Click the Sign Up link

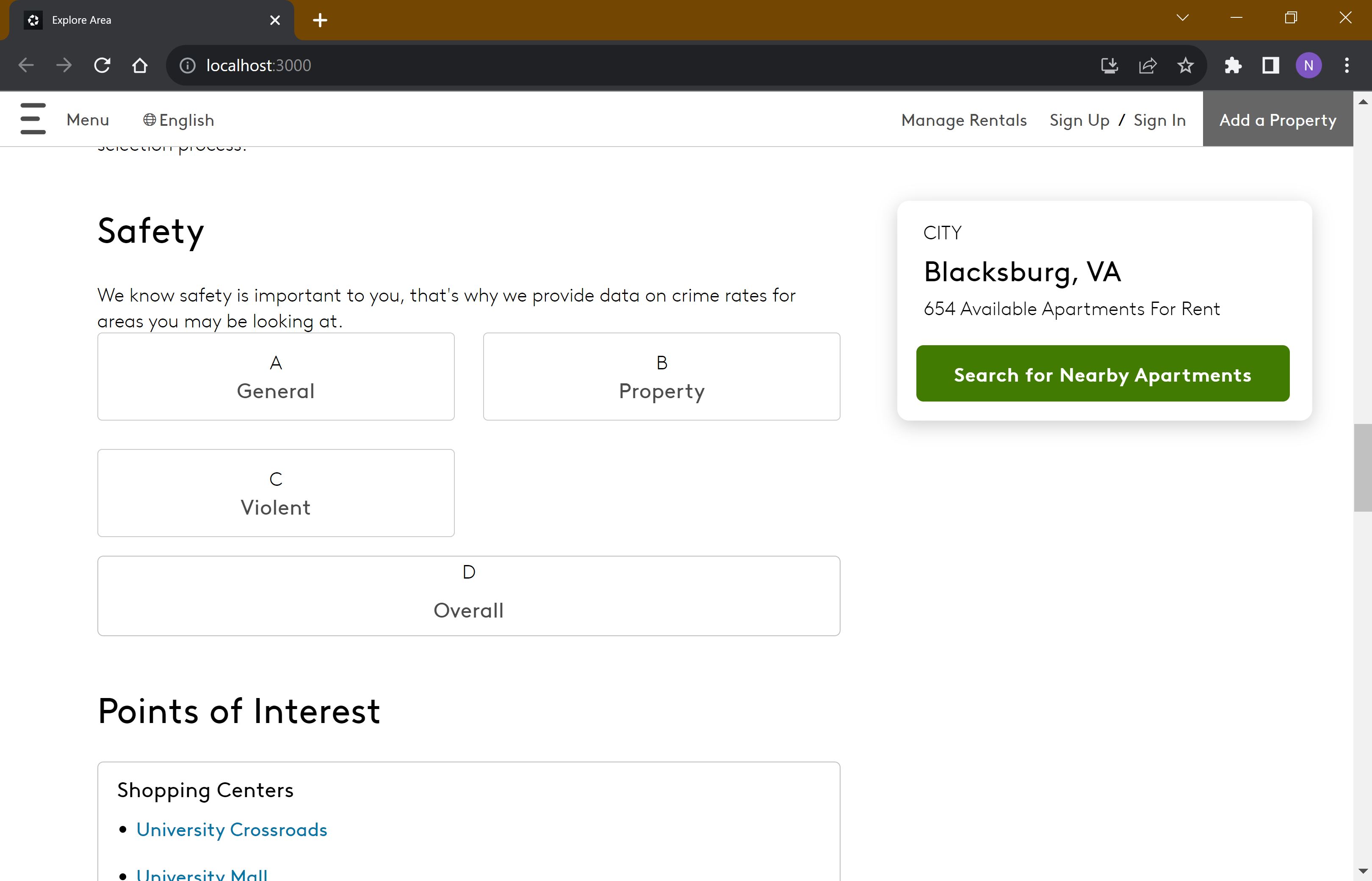click(x=1079, y=119)
